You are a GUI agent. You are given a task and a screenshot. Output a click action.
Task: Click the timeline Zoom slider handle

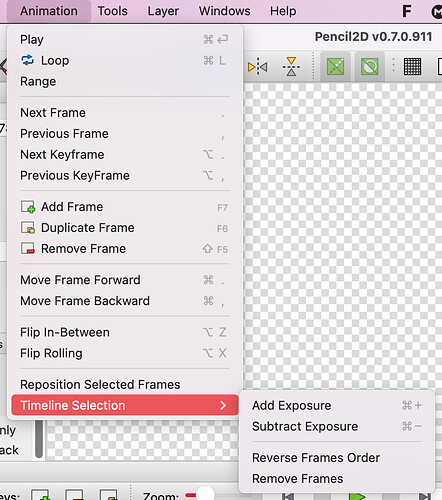205,494
